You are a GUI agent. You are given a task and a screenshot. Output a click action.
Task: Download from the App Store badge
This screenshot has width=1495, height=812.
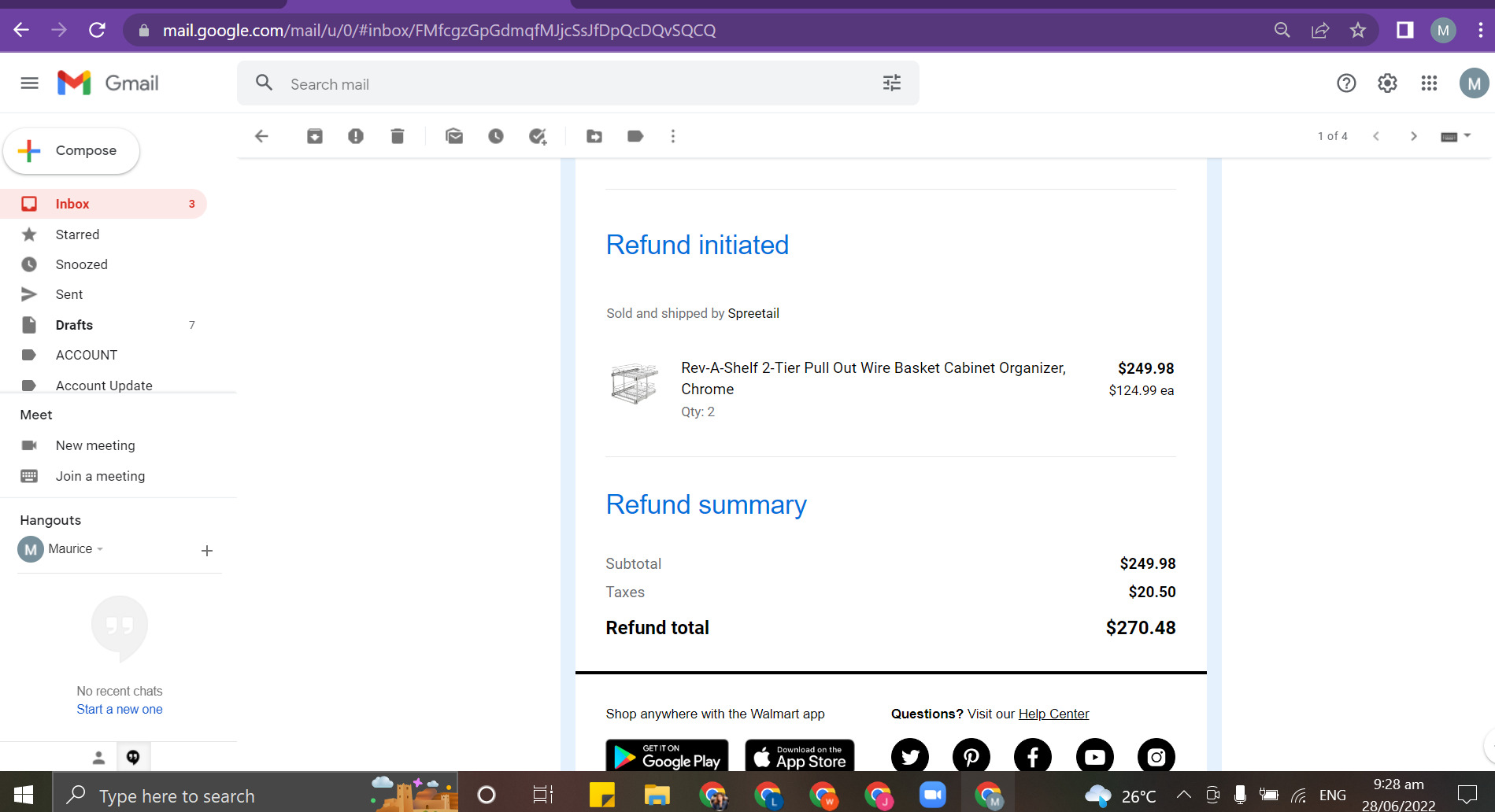click(799, 756)
